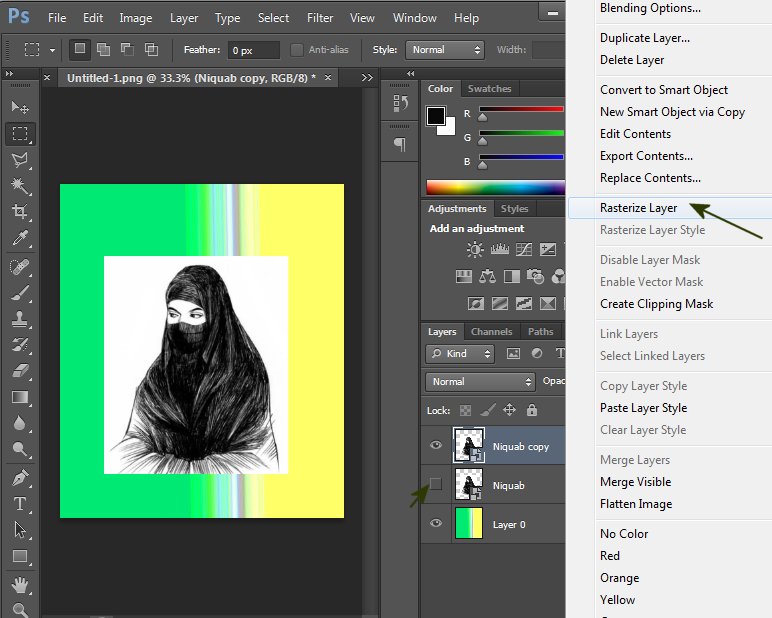Select the Move tool

coord(20,107)
